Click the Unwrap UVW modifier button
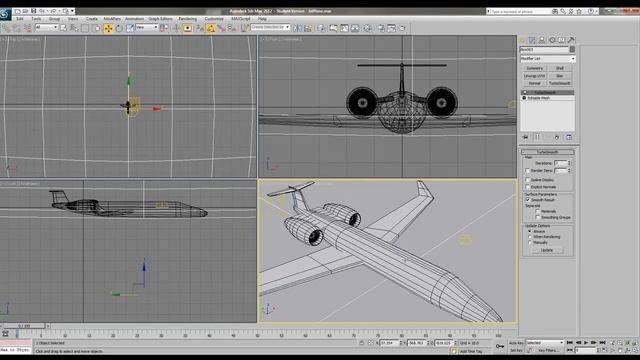This screenshot has height=360, width=640. [x=534, y=76]
